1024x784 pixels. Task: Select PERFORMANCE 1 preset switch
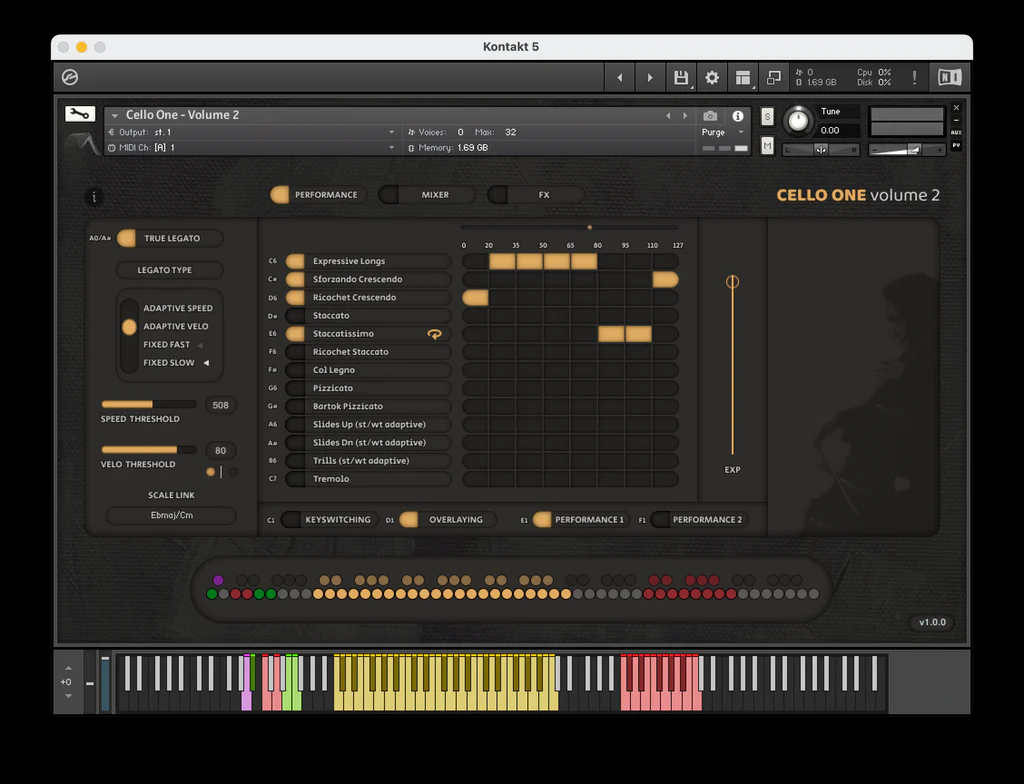click(542, 520)
